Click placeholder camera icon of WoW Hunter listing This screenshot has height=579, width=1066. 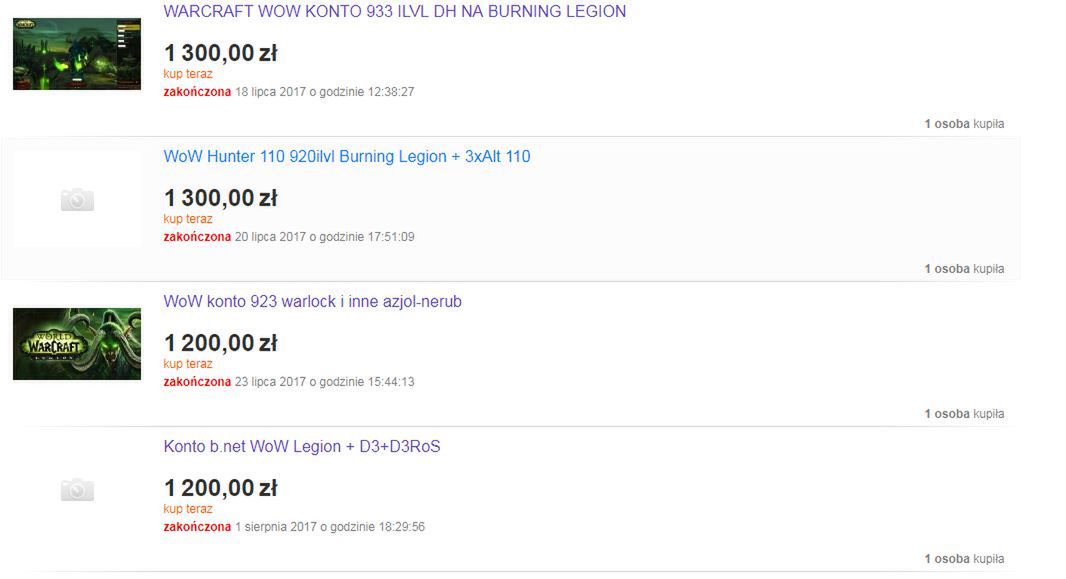pyautogui.click(x=77, y=199)
